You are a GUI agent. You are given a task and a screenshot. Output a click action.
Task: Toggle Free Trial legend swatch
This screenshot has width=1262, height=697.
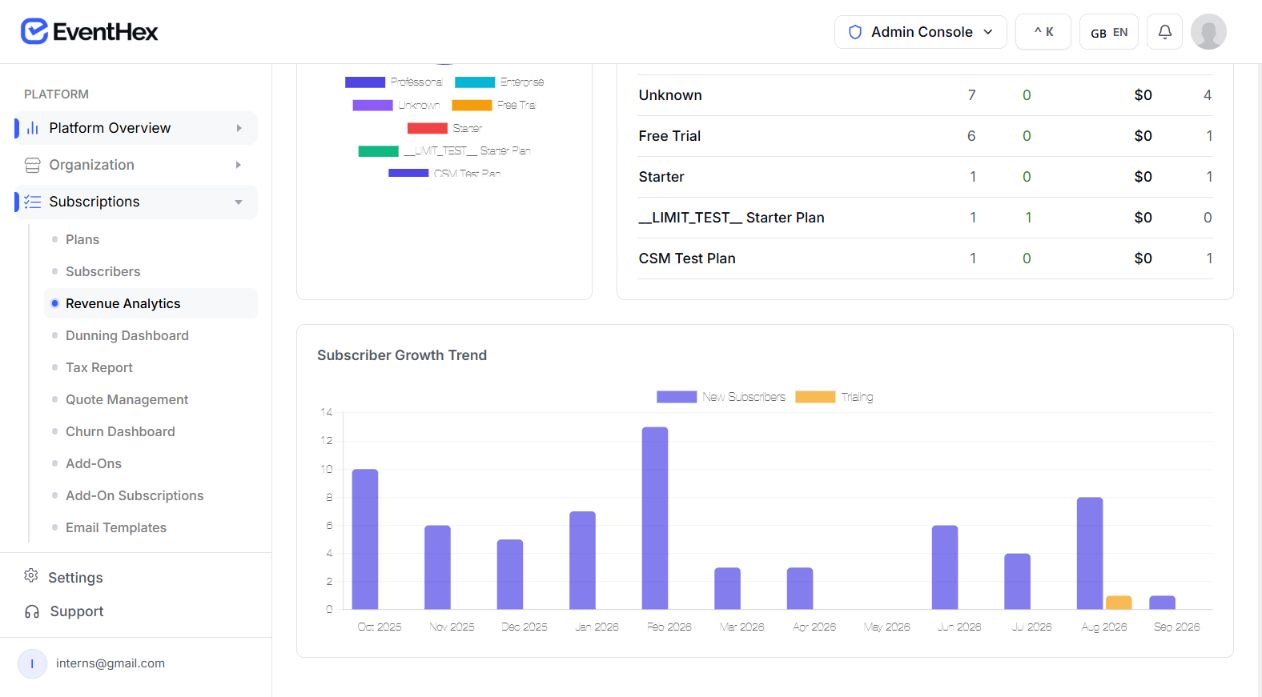(x=472, y=105)
